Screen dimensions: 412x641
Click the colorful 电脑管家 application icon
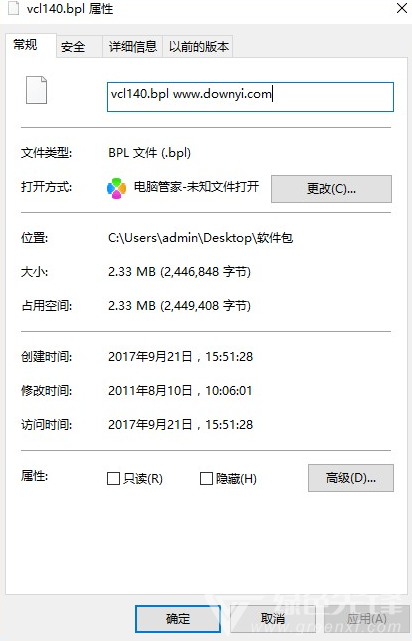(x=116, y=188)
